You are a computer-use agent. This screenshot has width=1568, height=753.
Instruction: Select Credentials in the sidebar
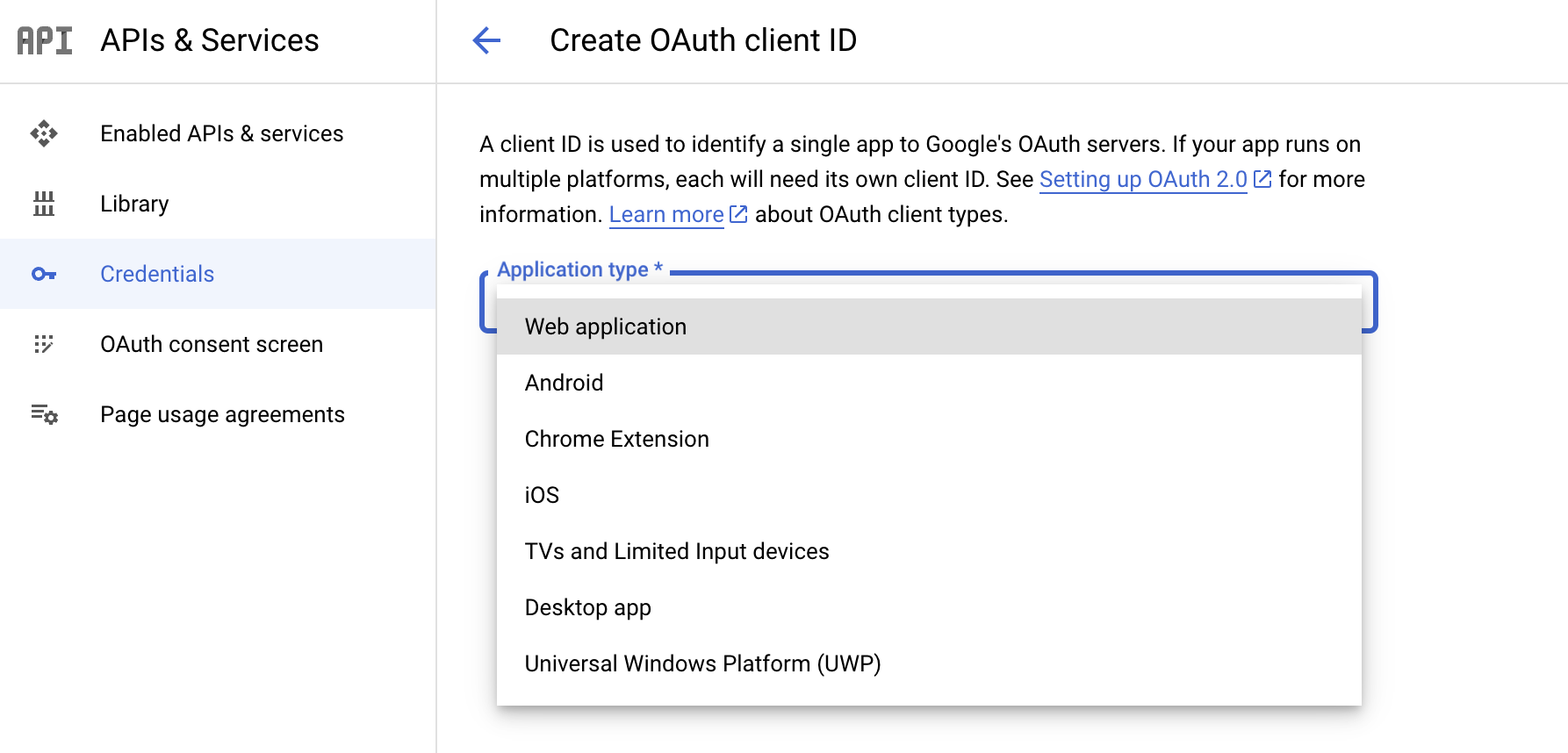click(218, 274)
